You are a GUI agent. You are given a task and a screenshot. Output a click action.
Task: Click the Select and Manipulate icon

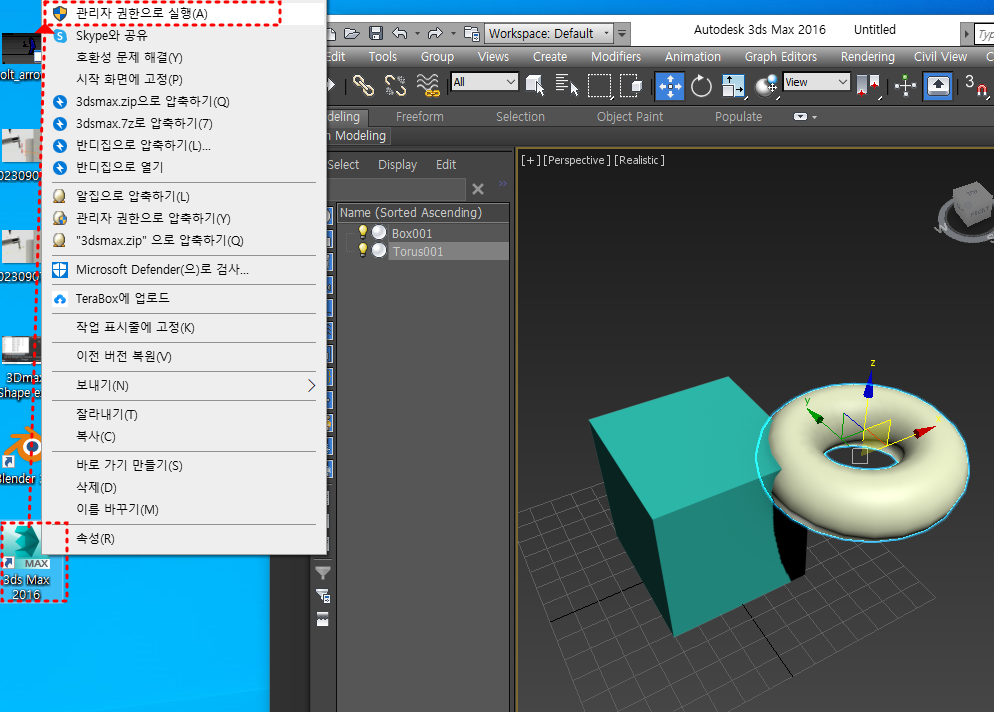[x=905, y=86]
